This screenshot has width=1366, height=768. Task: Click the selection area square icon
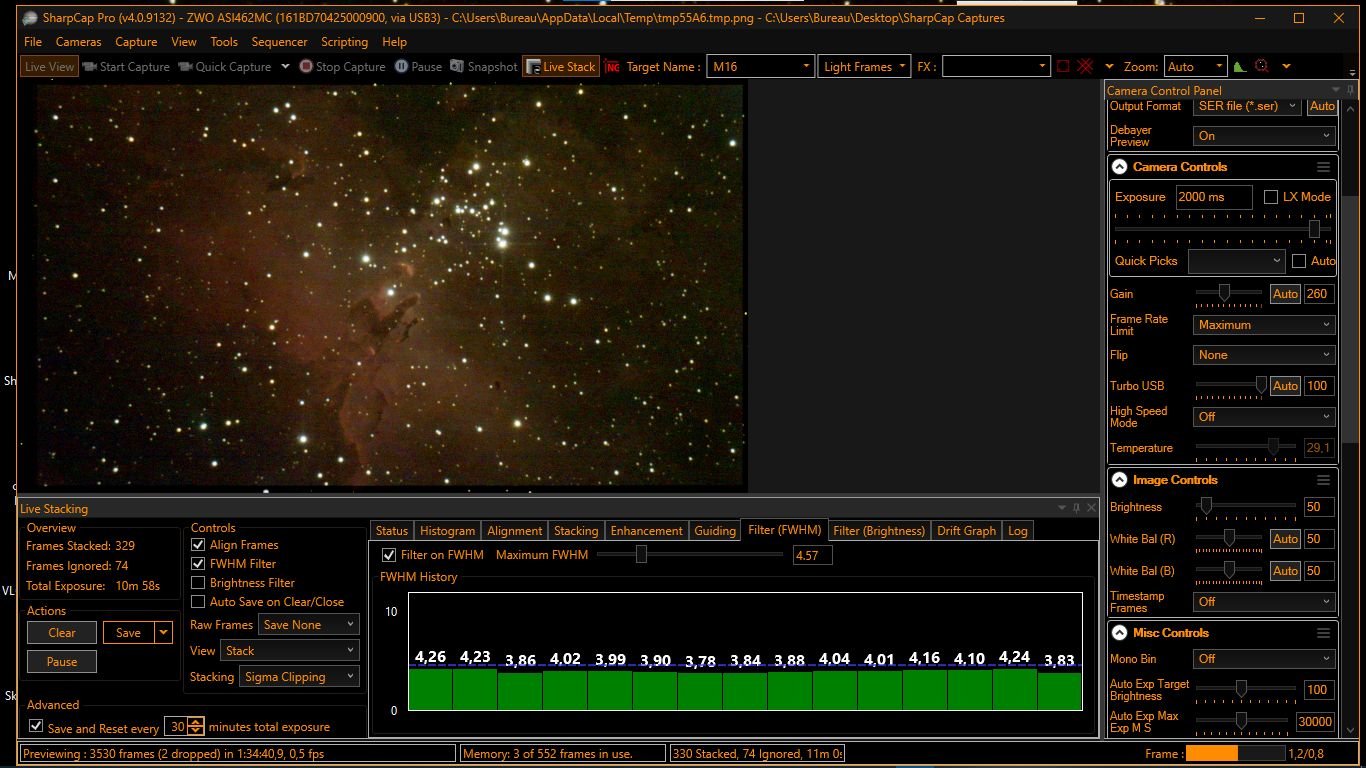click(1063, 67)
